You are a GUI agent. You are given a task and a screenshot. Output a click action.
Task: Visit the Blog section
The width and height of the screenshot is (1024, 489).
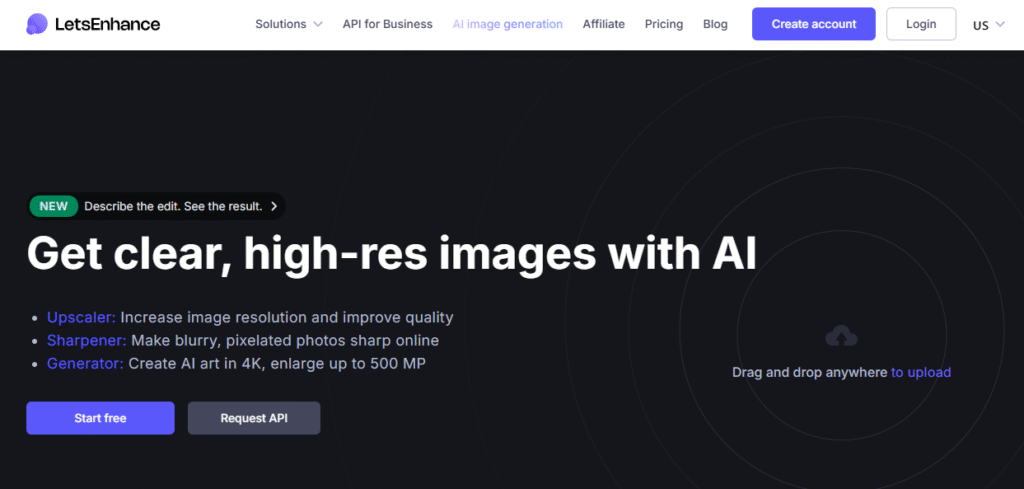(x=715, y=24)
